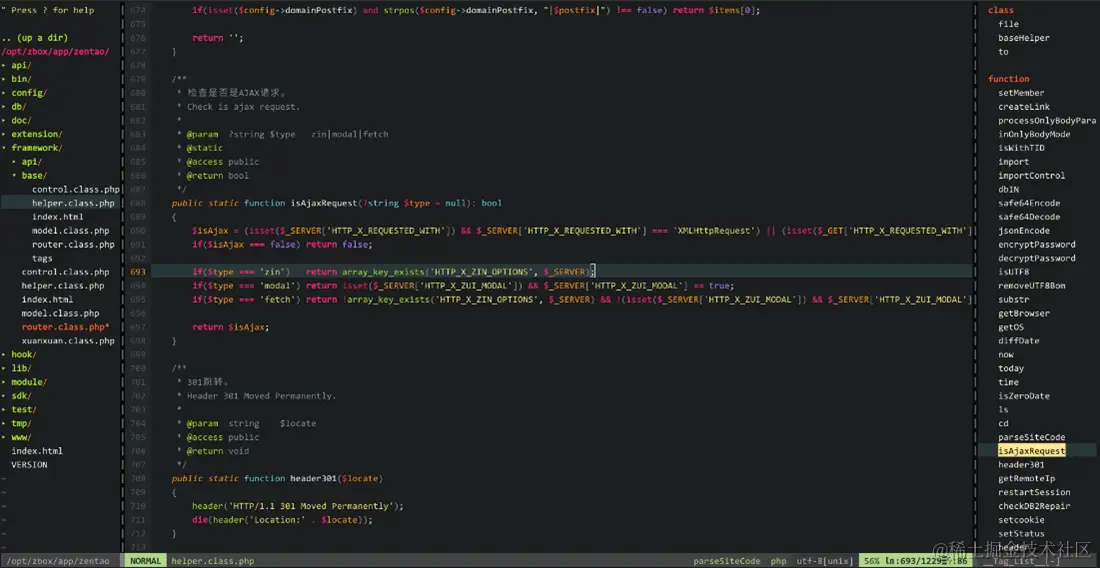Jump to the getBrowser tag
1100x568 pixels.
pos(1024,313)
